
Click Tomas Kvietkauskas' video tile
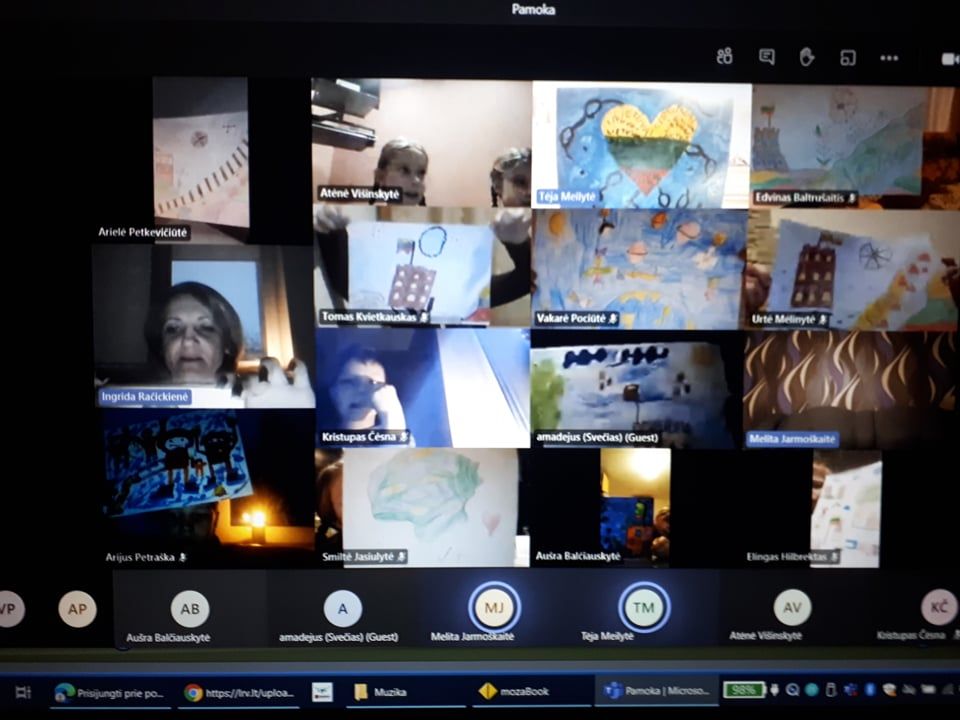point(421,265)
